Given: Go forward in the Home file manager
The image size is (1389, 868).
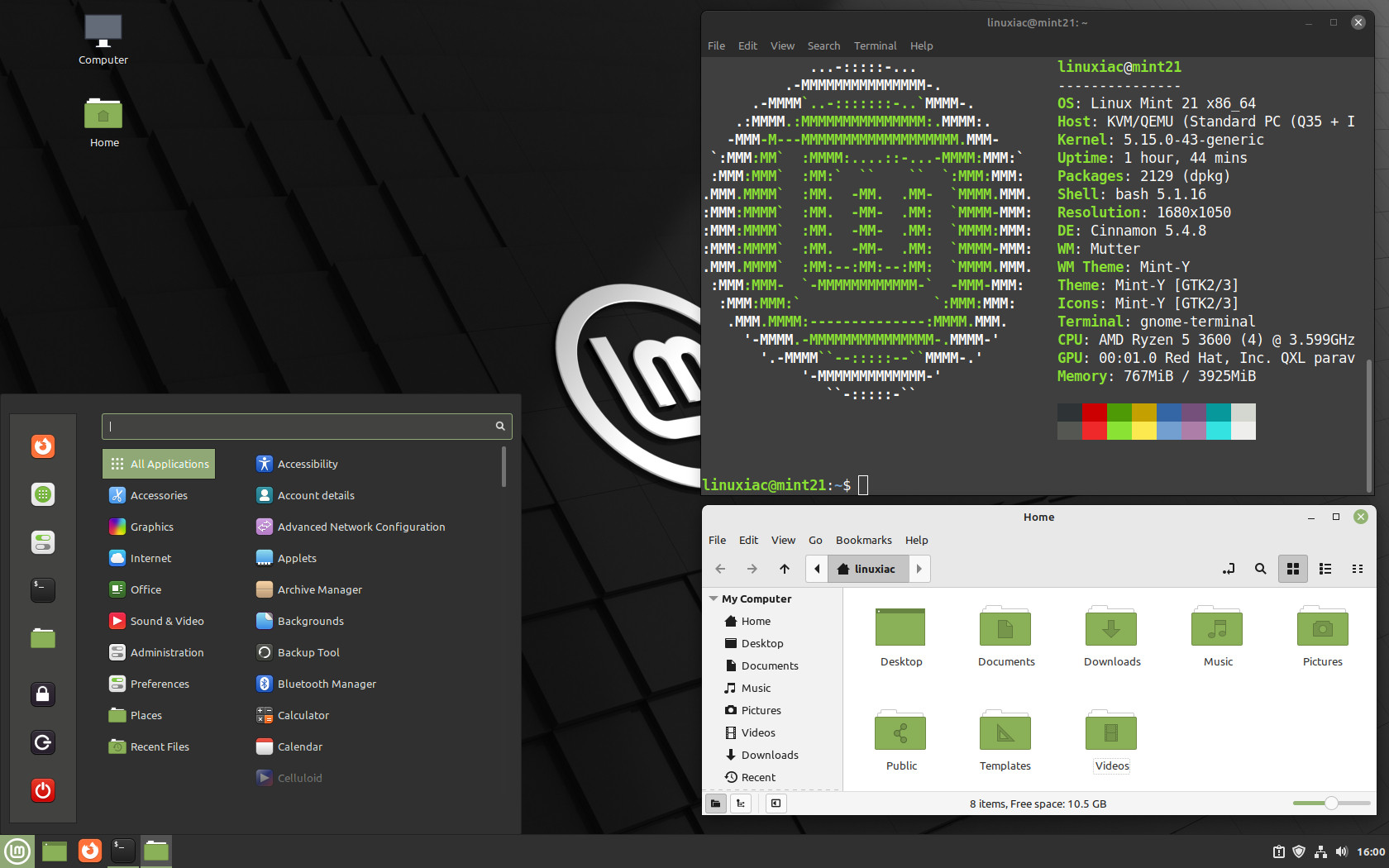Looking at the screenshot, I should (752, 569).
